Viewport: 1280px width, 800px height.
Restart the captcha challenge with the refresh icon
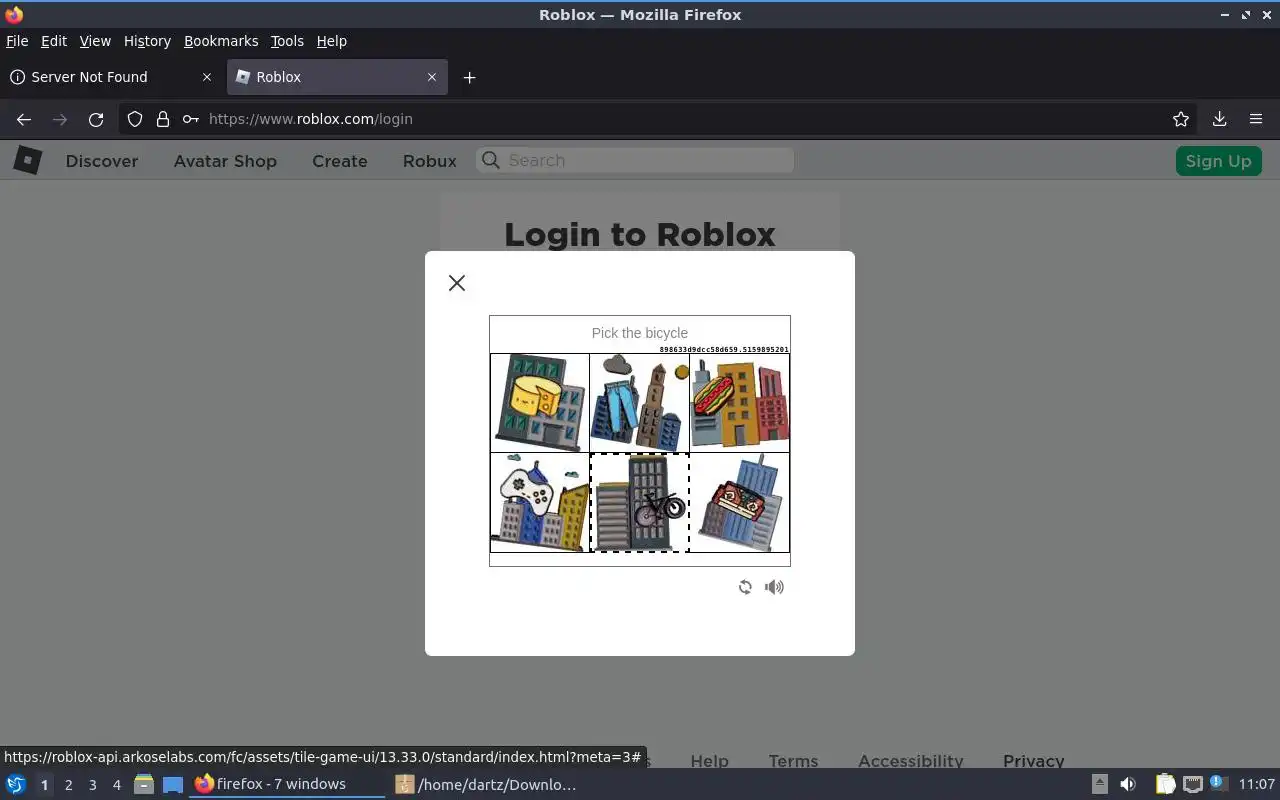[x=745, y=587]
